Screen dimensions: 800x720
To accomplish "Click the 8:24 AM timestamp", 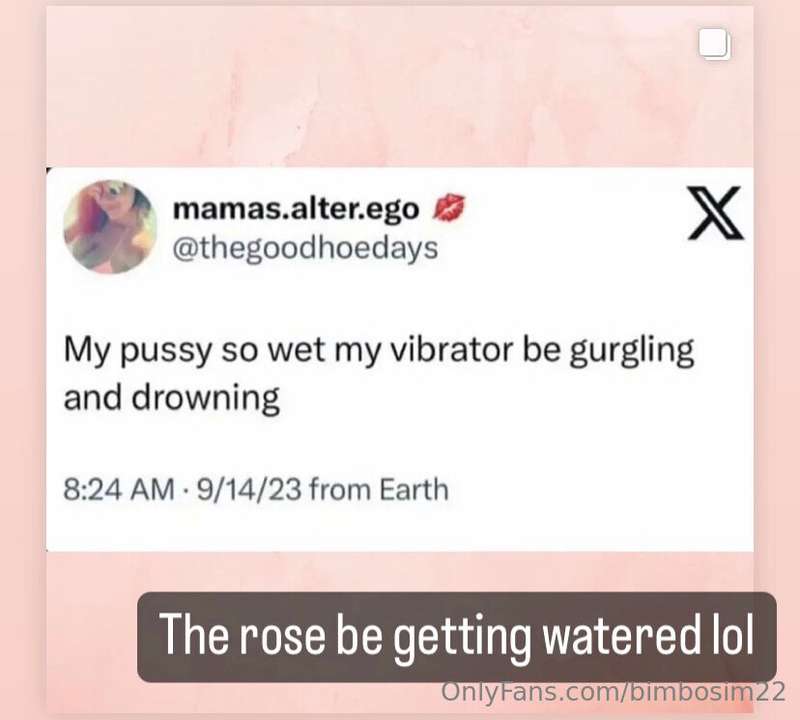I will 119,489.
